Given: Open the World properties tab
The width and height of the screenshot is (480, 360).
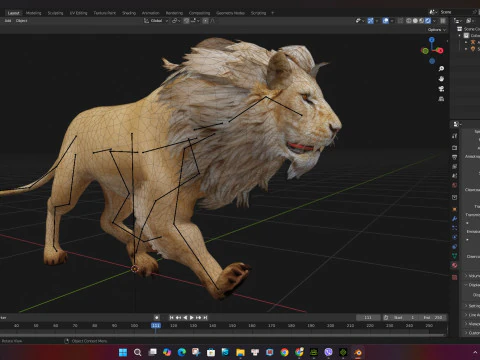Looking at the screenshot, I should (x=455, y=185).
